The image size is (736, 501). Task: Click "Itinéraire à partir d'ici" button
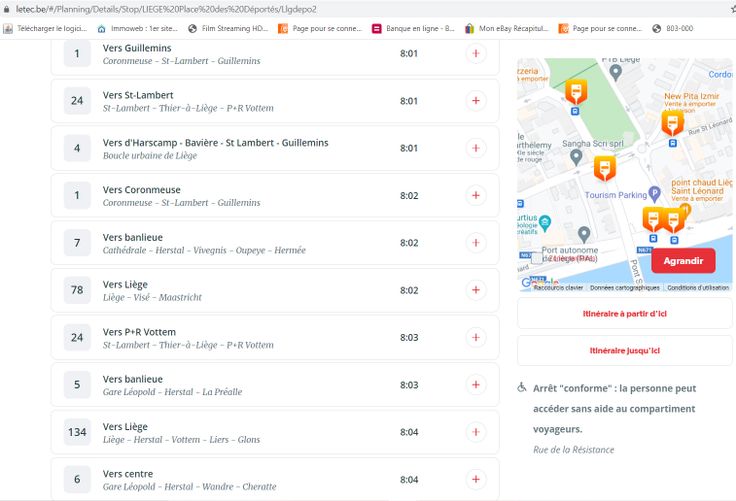pyautogui.click(x=624, y=313)
